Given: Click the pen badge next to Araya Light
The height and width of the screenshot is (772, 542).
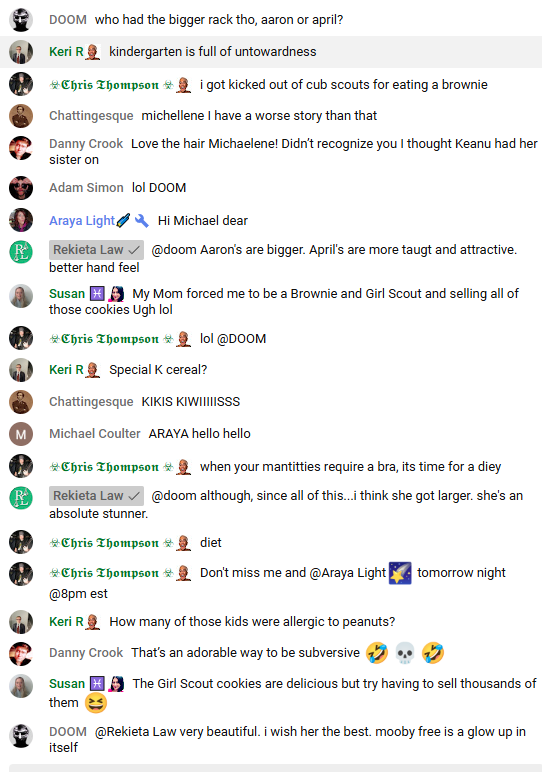Looking at the screenshot, I should click(123, 221).
